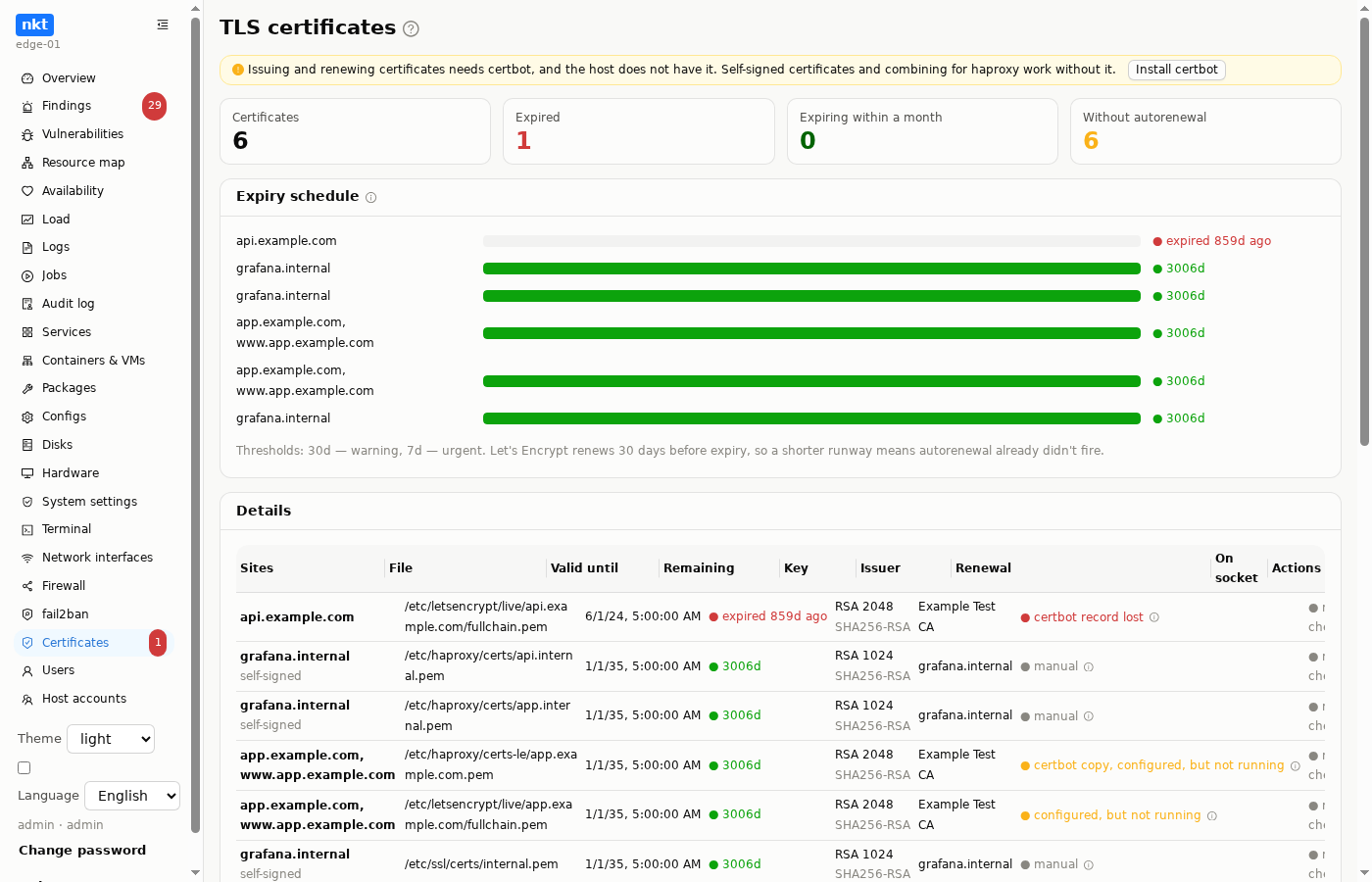Click the 'admin · admin' user label

point(61,825)
